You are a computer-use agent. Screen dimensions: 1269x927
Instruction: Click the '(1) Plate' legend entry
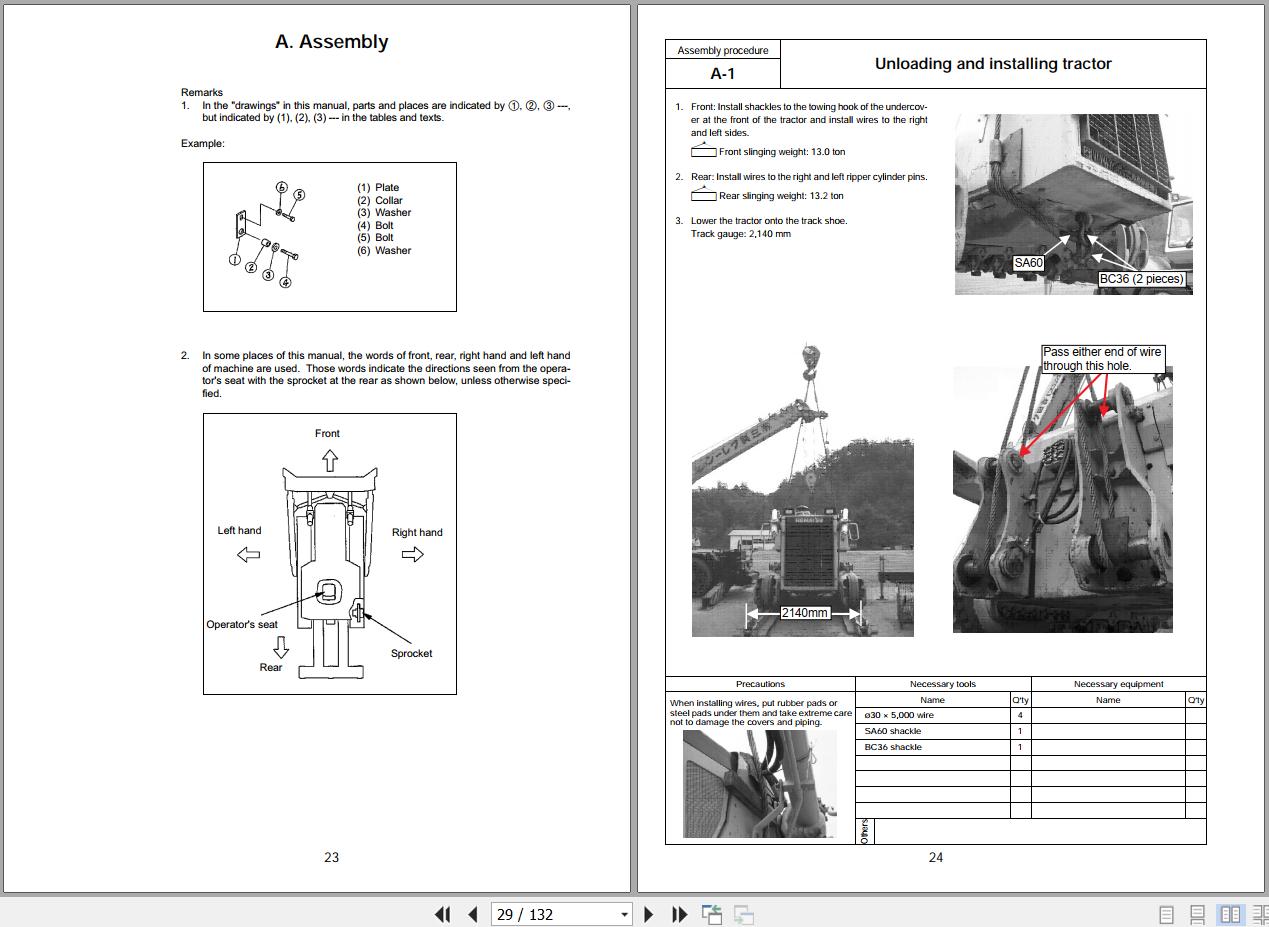point(378,187)
